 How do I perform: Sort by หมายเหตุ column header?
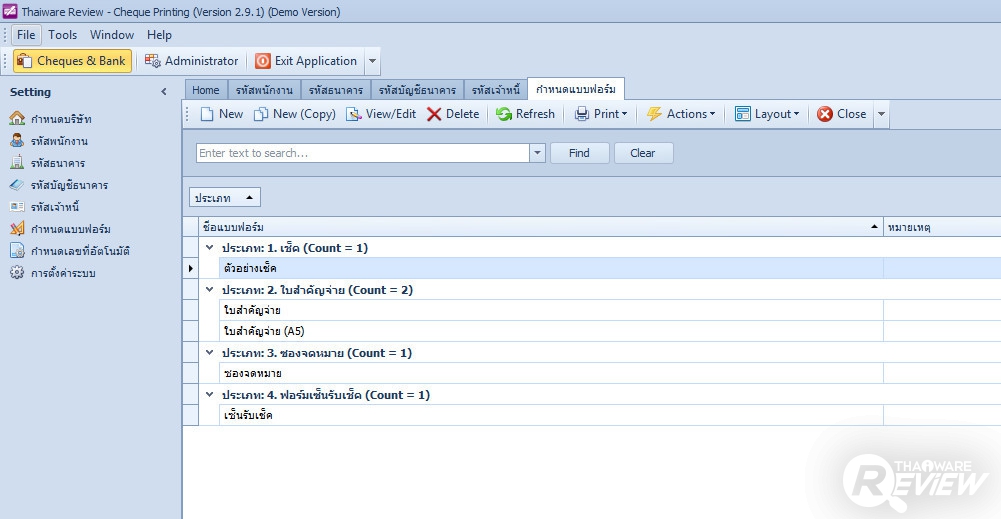[942, 227]
